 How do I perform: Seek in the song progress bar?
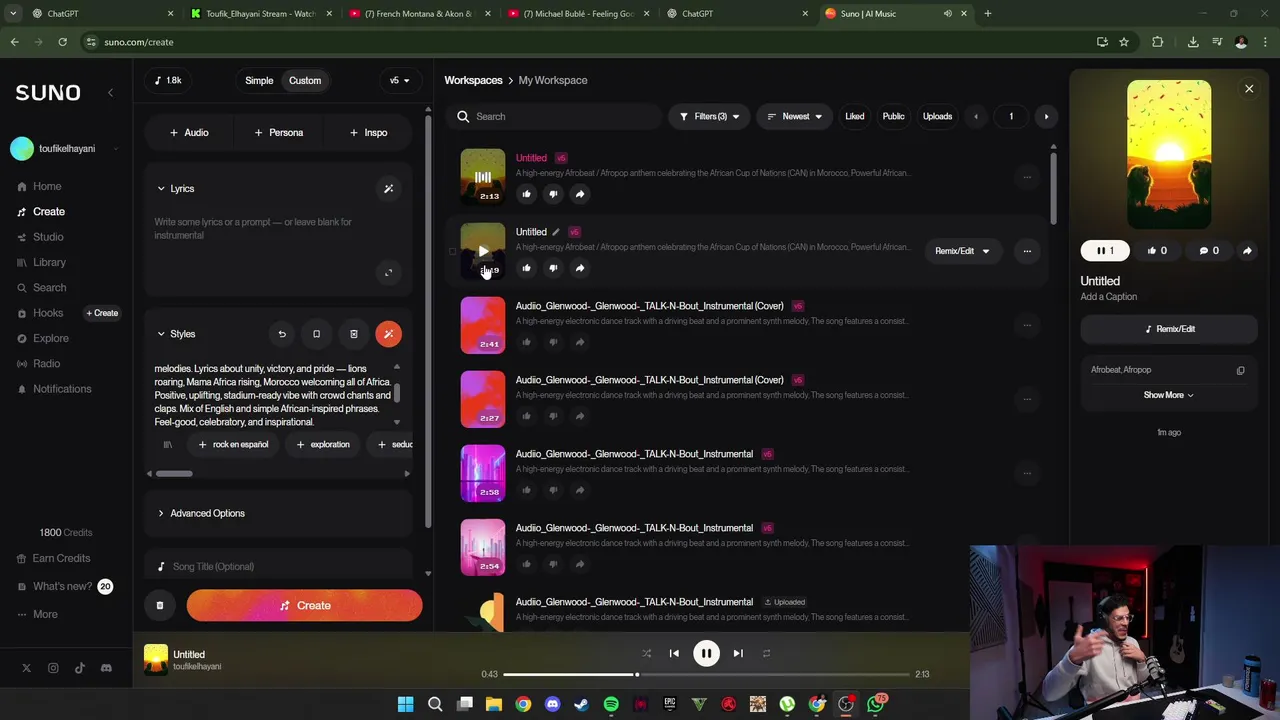tap(707, 674)
